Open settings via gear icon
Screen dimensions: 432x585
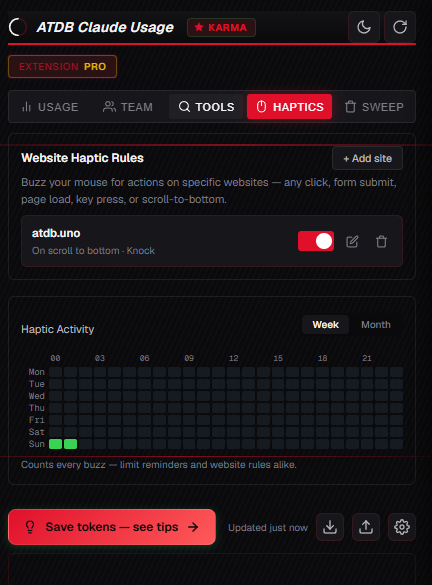pyautogui.click(x=402, y=527)
